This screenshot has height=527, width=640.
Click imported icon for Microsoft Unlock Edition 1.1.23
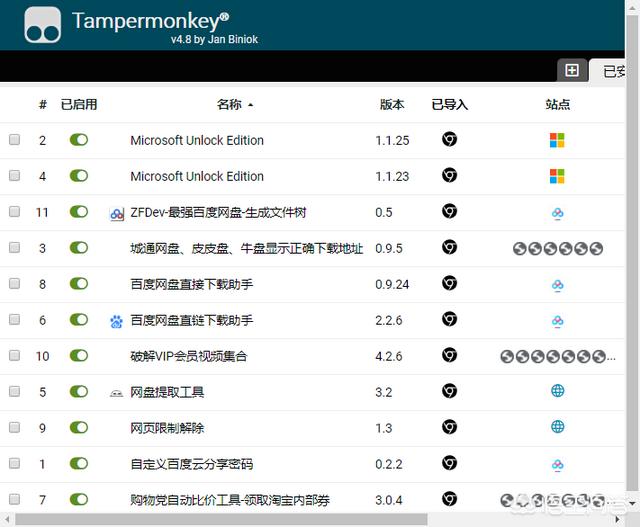[x=449, y=175]
